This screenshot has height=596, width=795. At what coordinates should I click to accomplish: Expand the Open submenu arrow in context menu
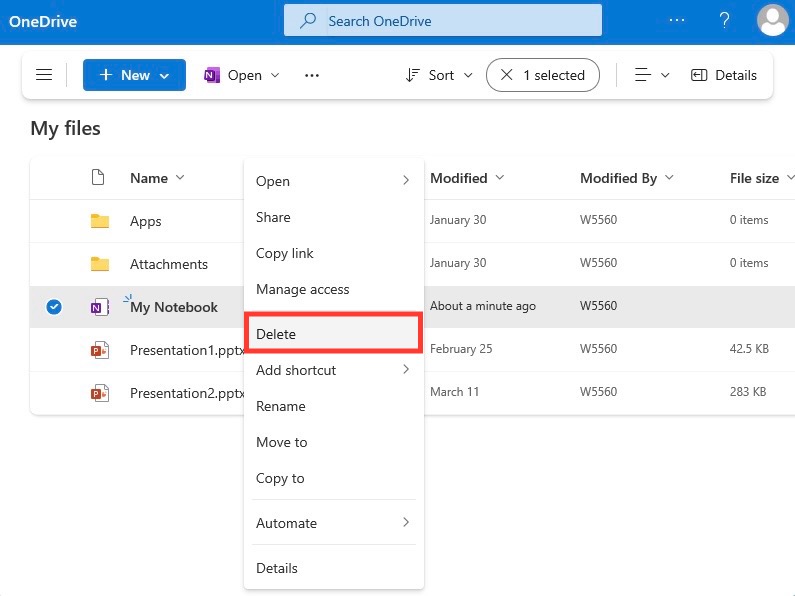406,180
